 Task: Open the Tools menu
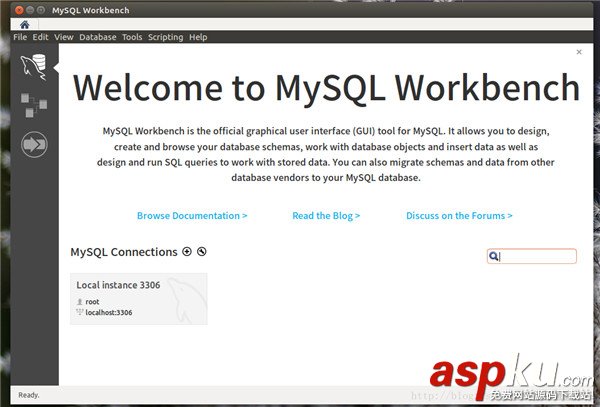tap(132, 37)
